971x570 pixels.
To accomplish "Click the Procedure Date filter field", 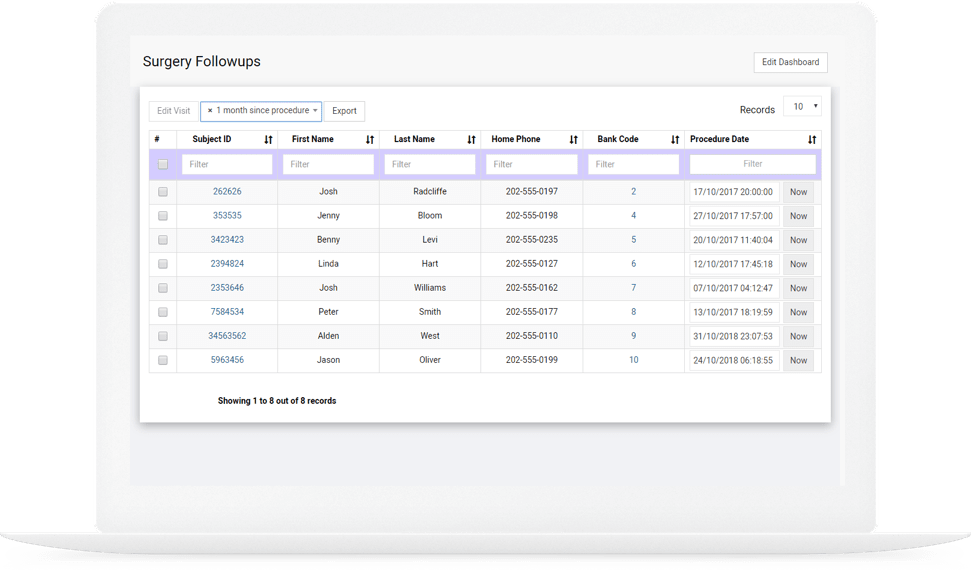I will click(752, 164).
